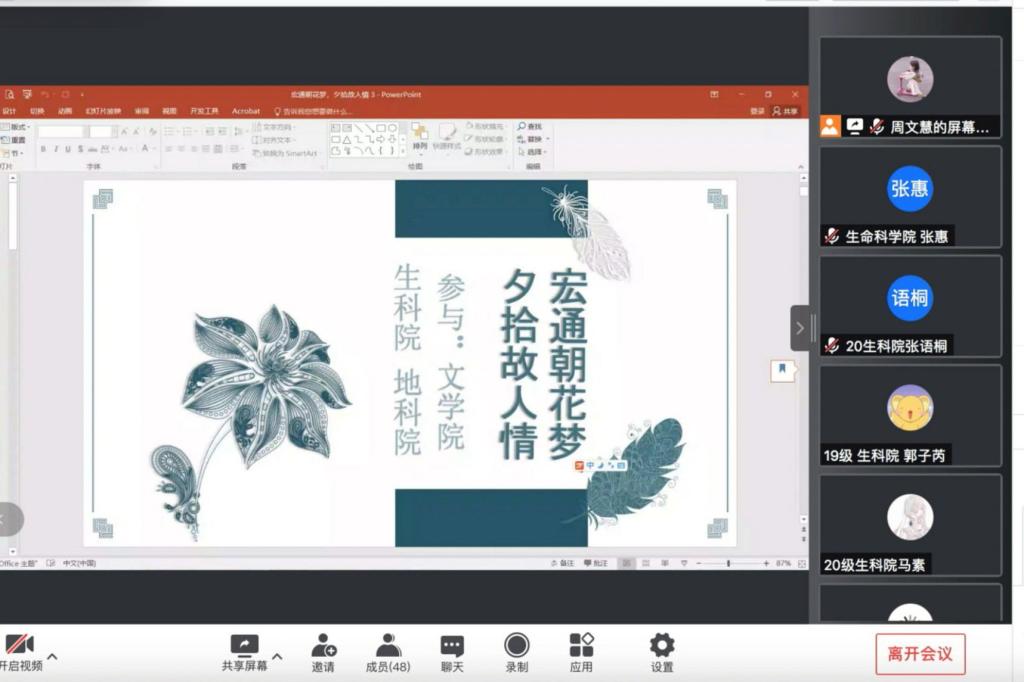The width and height of the screenshot is (1024, 682).
Task: Open the Chat (聊天) panel
Action: tap(452, 646)
